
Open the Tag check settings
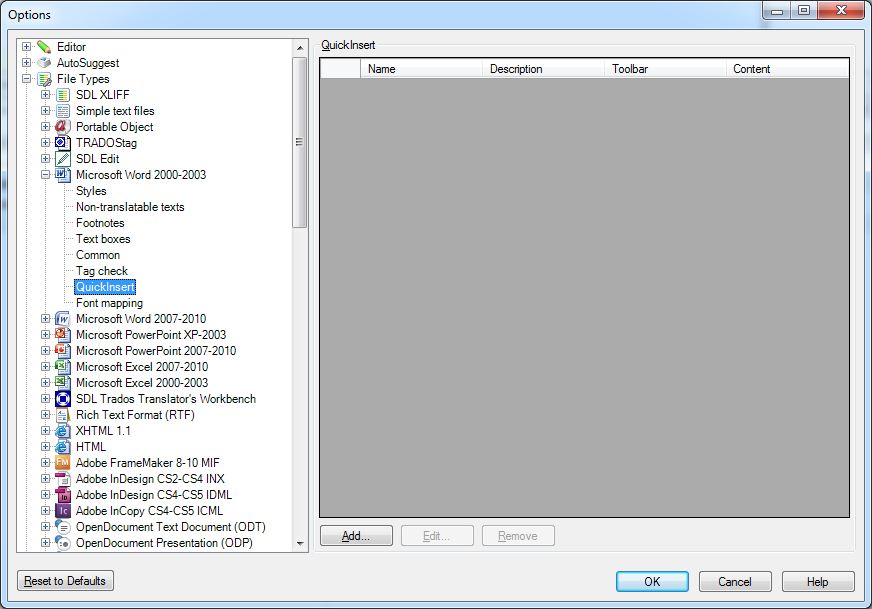[102, 271]
